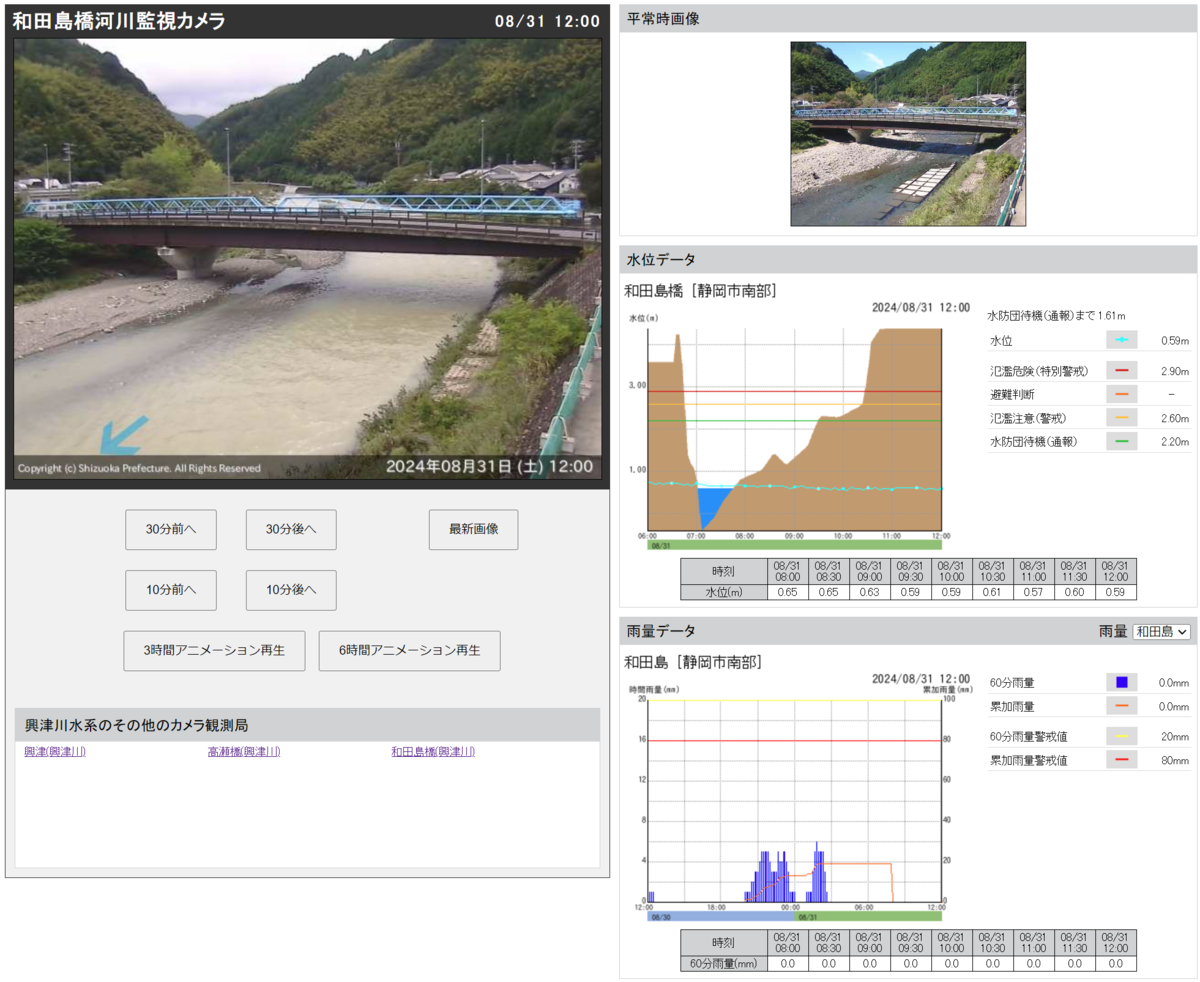Viewport: 1200px width, 982px height.
Task: Click the water level chart area
Action: click(x=795, y=429)
